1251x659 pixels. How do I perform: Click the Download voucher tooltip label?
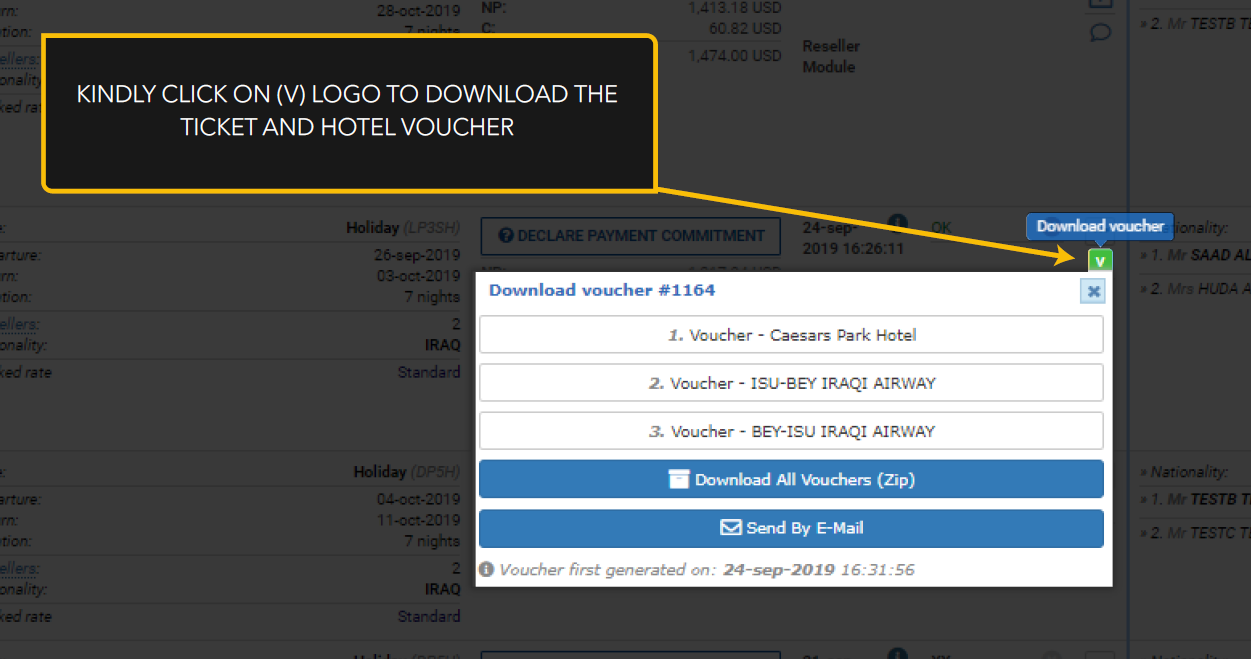(x=1099, y=226)
